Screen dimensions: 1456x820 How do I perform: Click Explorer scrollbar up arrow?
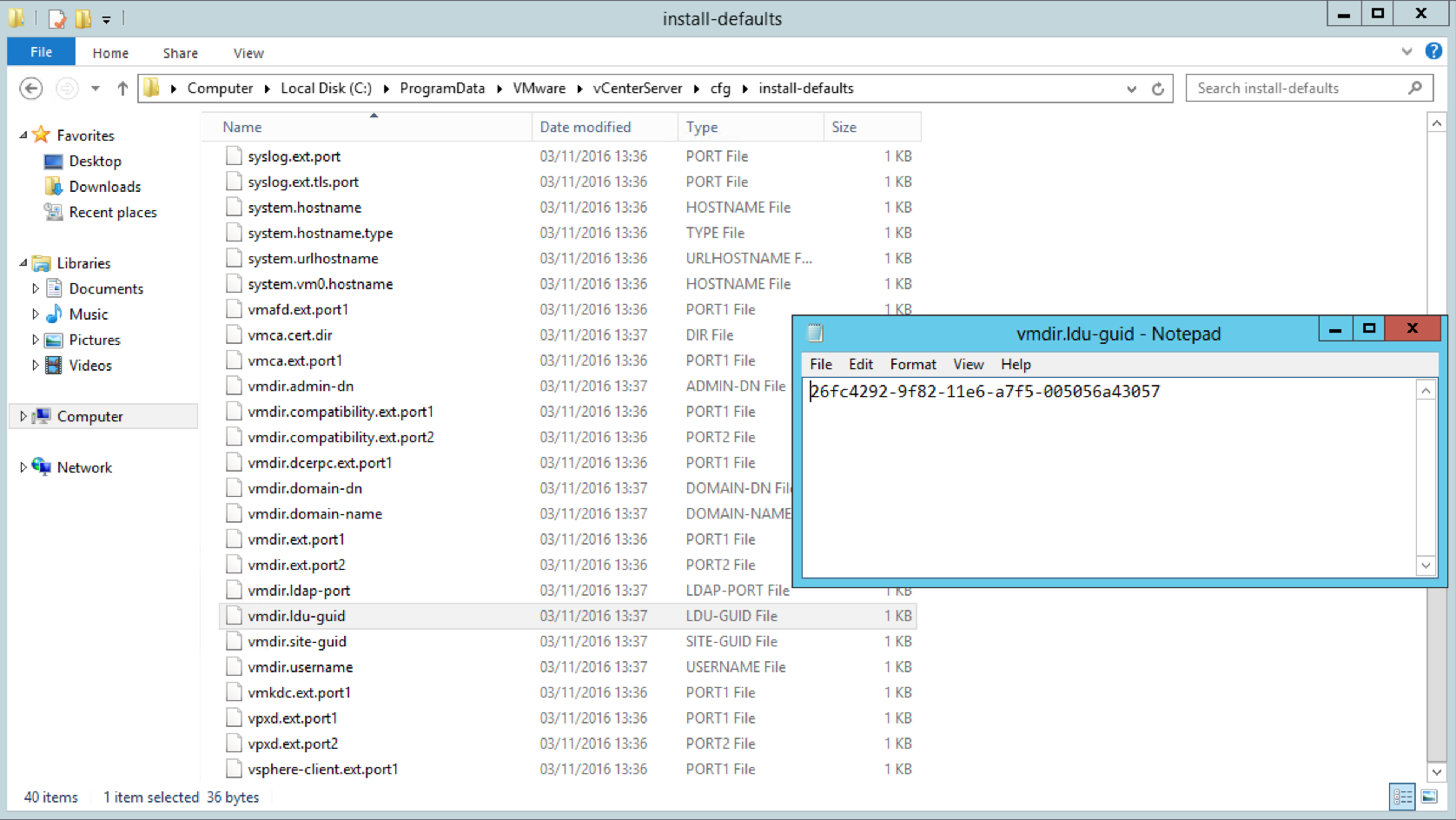click(1436, 123)
